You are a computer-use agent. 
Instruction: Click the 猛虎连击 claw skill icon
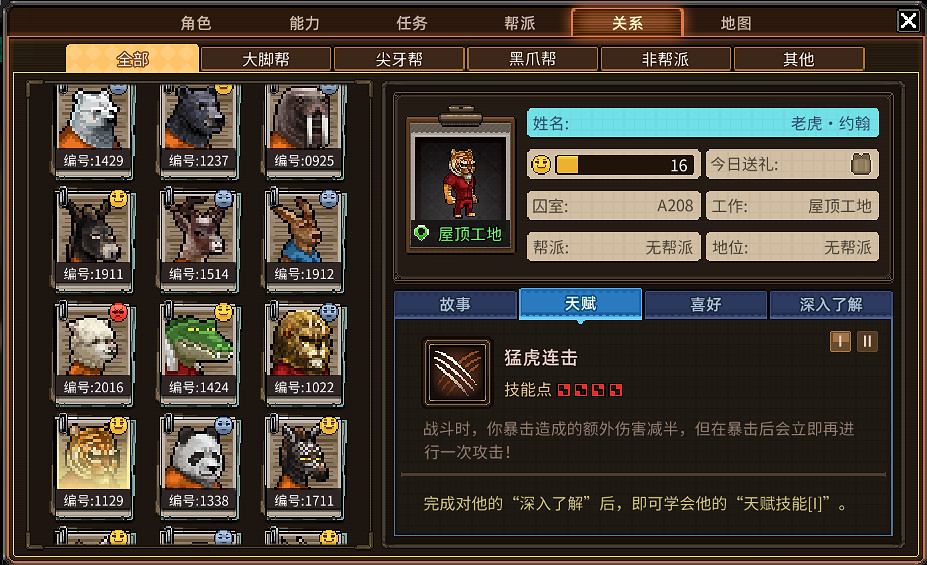tap(456, 372)
